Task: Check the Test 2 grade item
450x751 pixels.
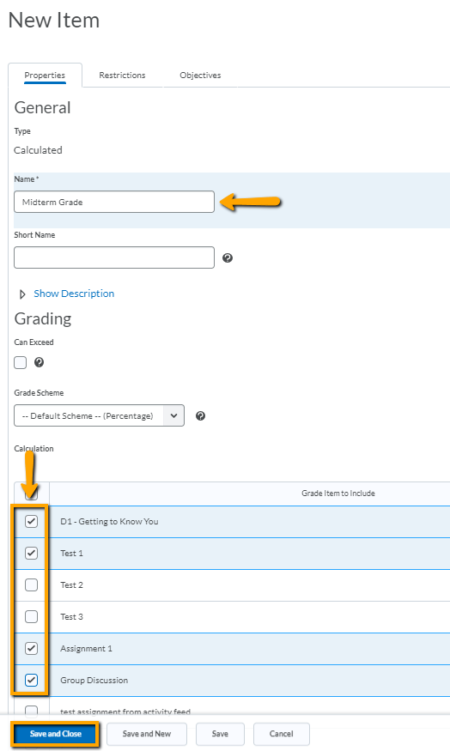Action: click(31, 585)
